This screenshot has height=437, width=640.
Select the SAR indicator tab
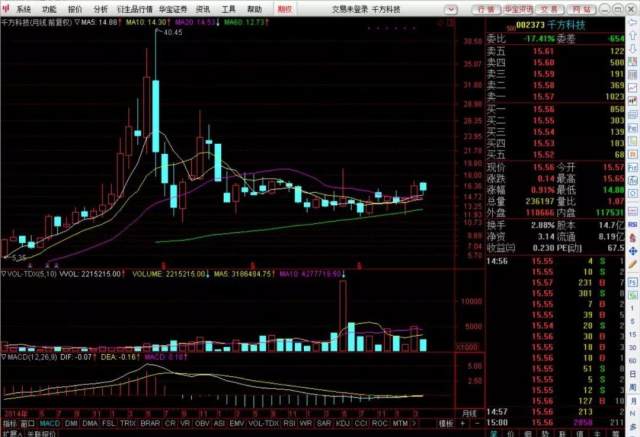pos(324,424)
